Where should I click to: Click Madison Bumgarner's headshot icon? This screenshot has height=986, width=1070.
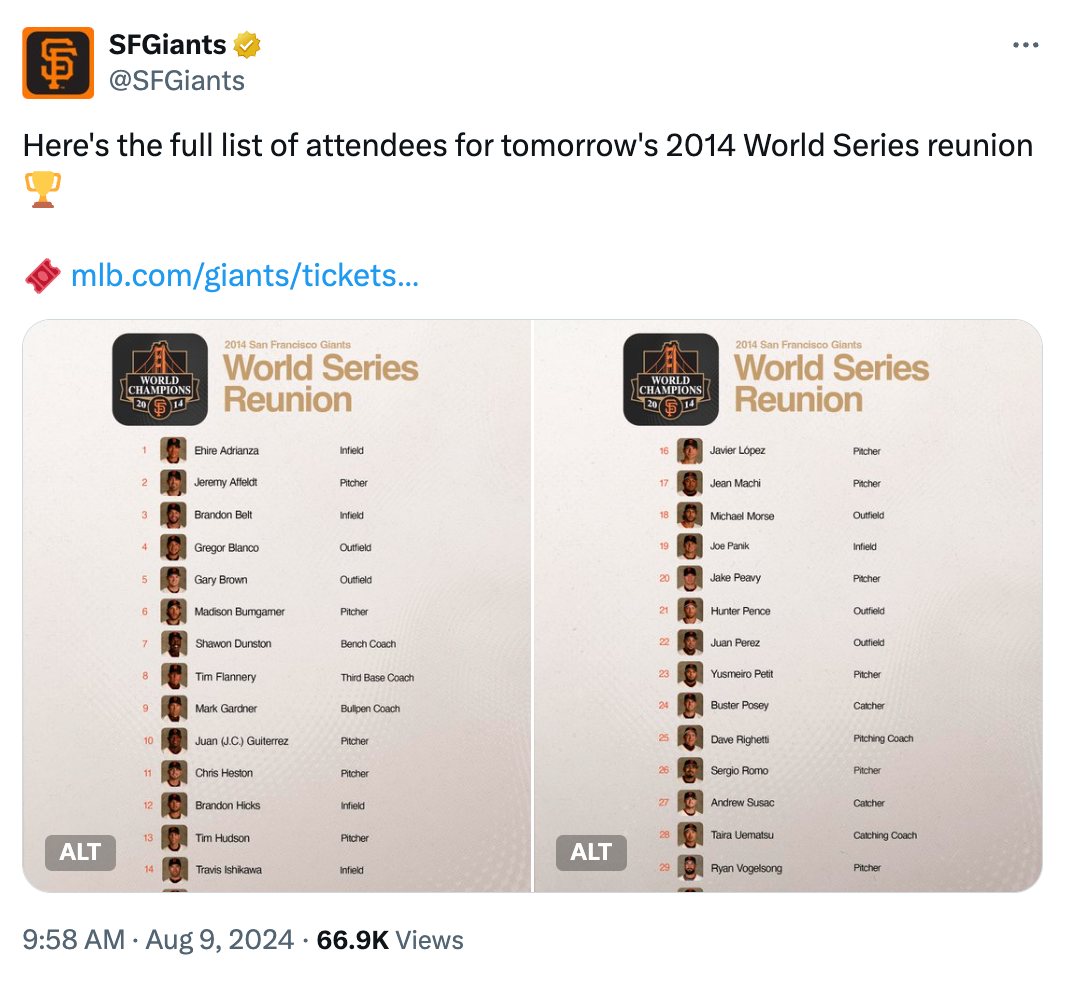click(174, 611)
